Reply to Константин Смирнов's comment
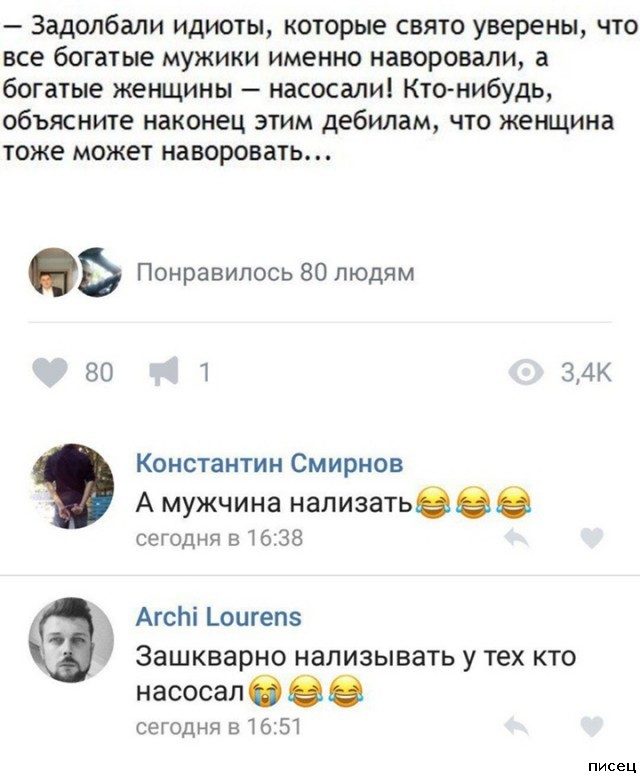 pyautogui.click(x=517, y=538)
